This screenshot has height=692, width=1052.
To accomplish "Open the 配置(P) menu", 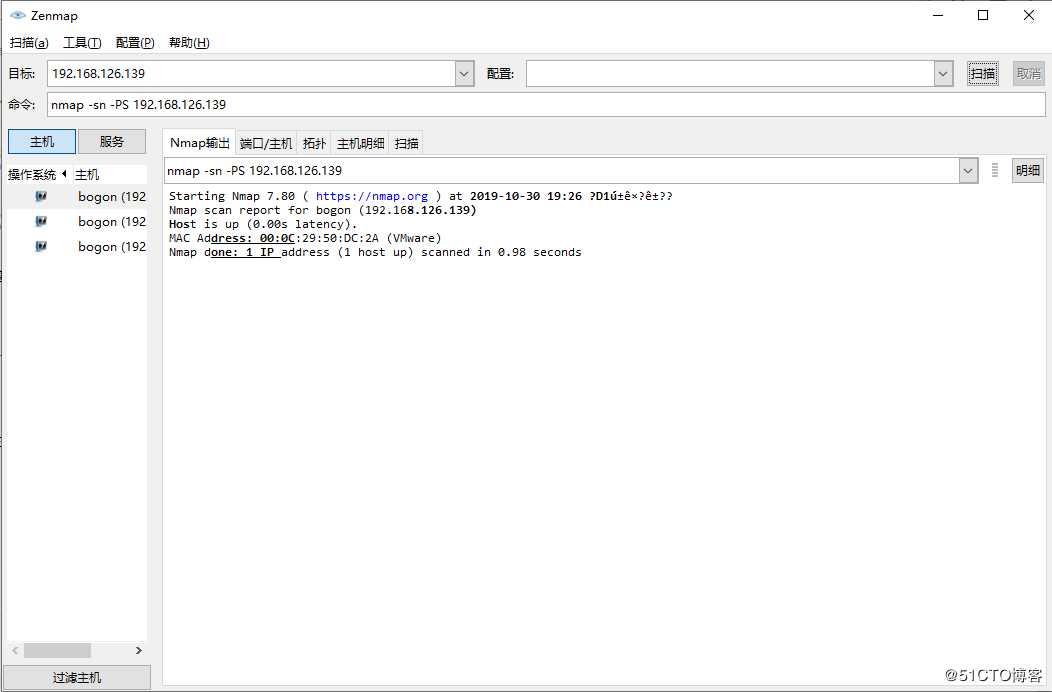I will tap(135, 43).
